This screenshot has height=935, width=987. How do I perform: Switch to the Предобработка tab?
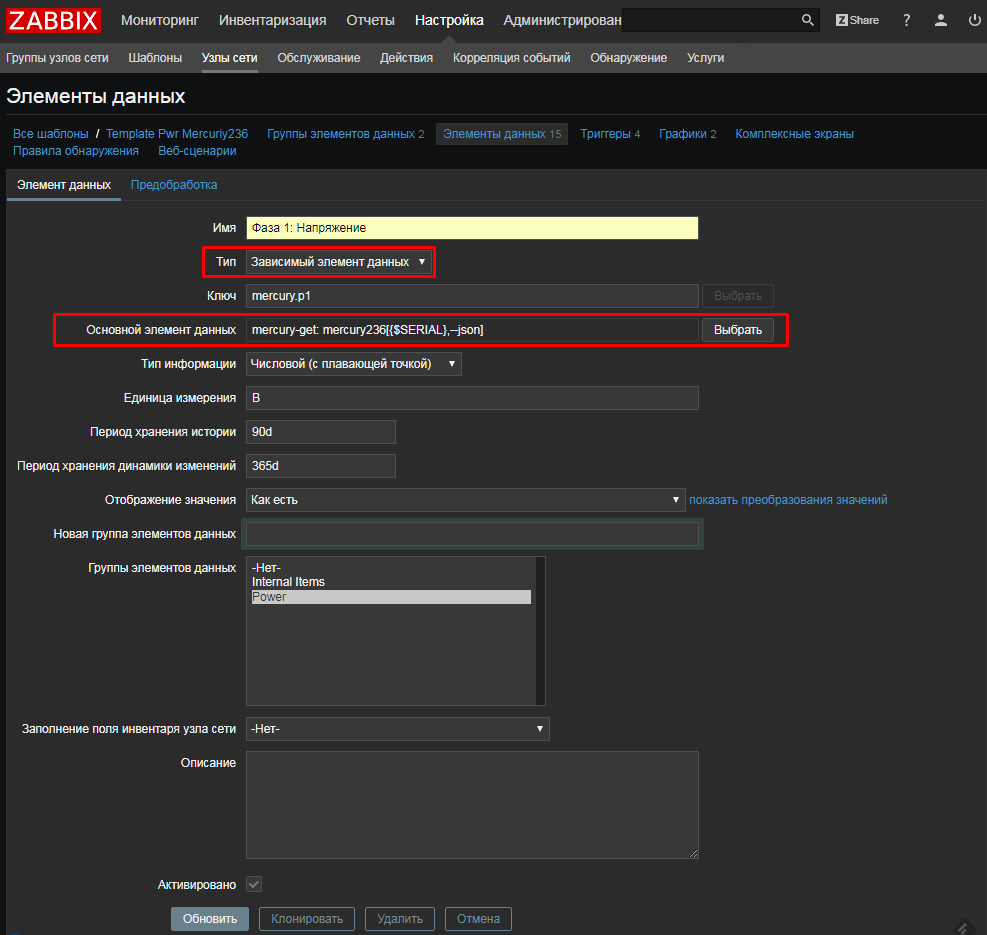point(174,185)
